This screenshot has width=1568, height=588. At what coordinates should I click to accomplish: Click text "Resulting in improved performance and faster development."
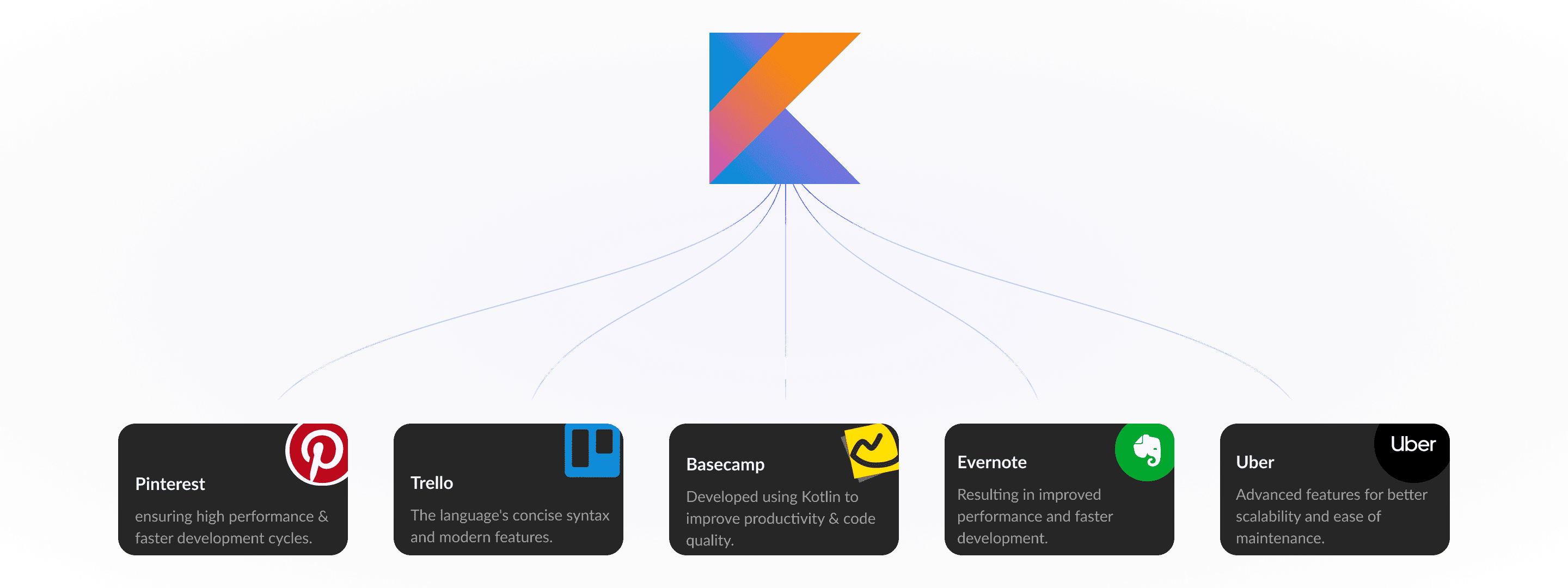click(x=1035, y=516)
